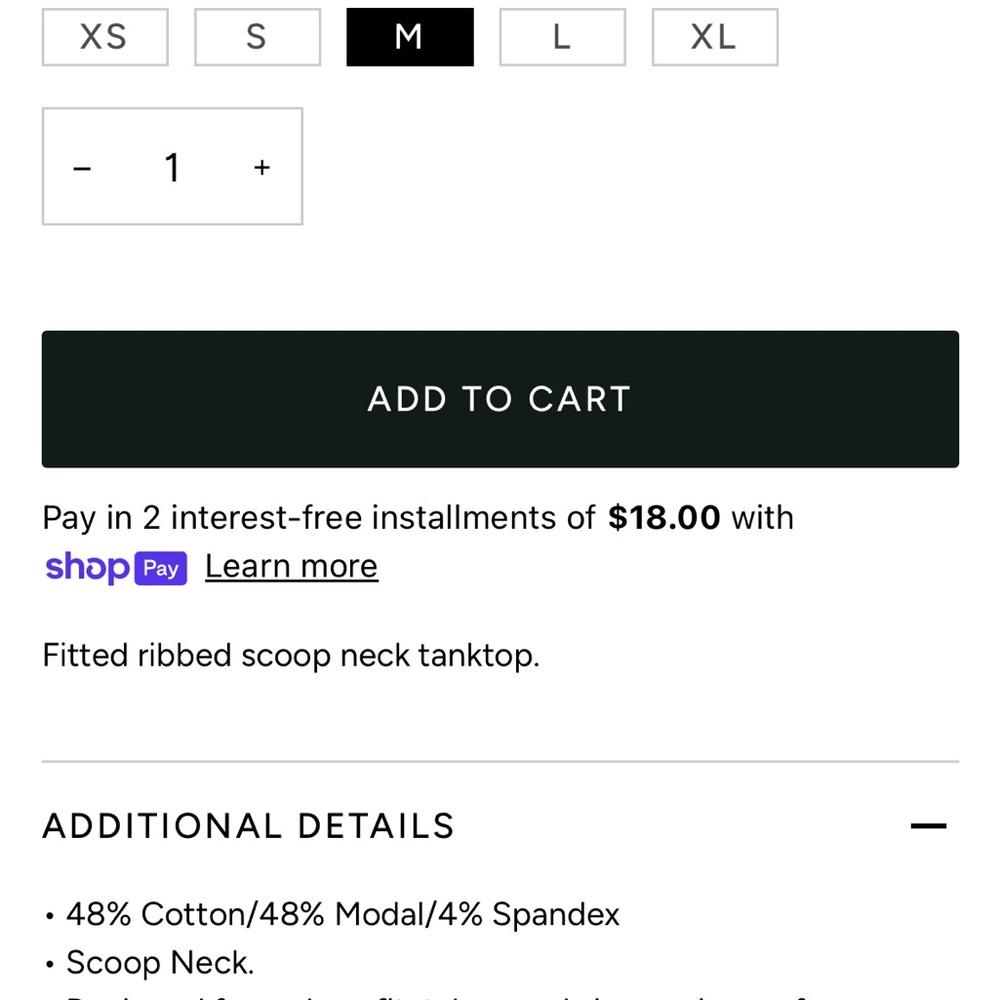Choose size L
Image resolution: width=1000 pixels, height=1000 pixels.
coord(562,37)
